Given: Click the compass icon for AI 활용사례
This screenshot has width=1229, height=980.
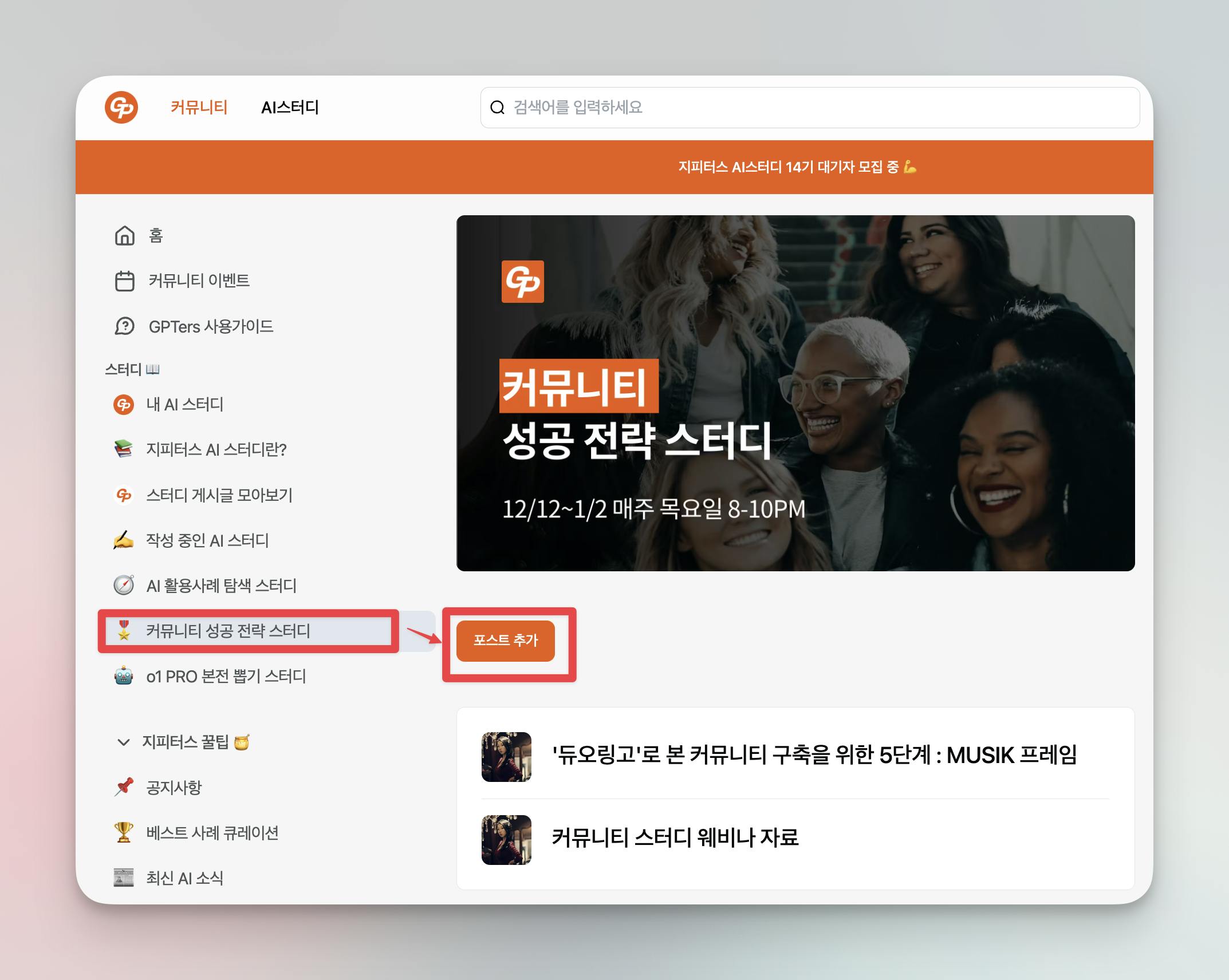Looking at the screenshot, I should [x=124, y=585].
